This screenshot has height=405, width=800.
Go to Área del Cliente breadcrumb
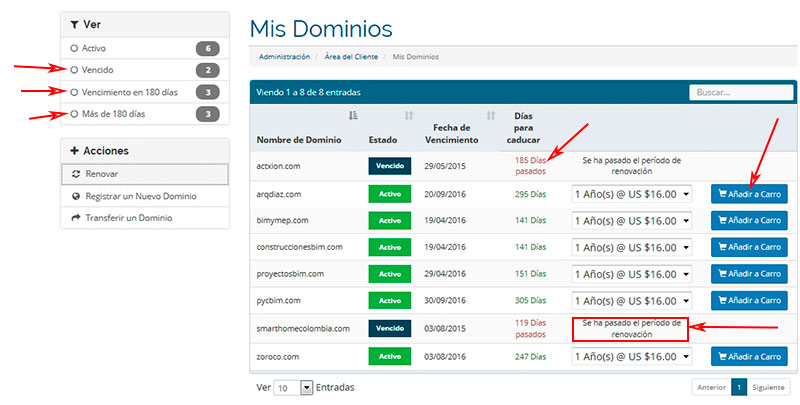[351, 57]
